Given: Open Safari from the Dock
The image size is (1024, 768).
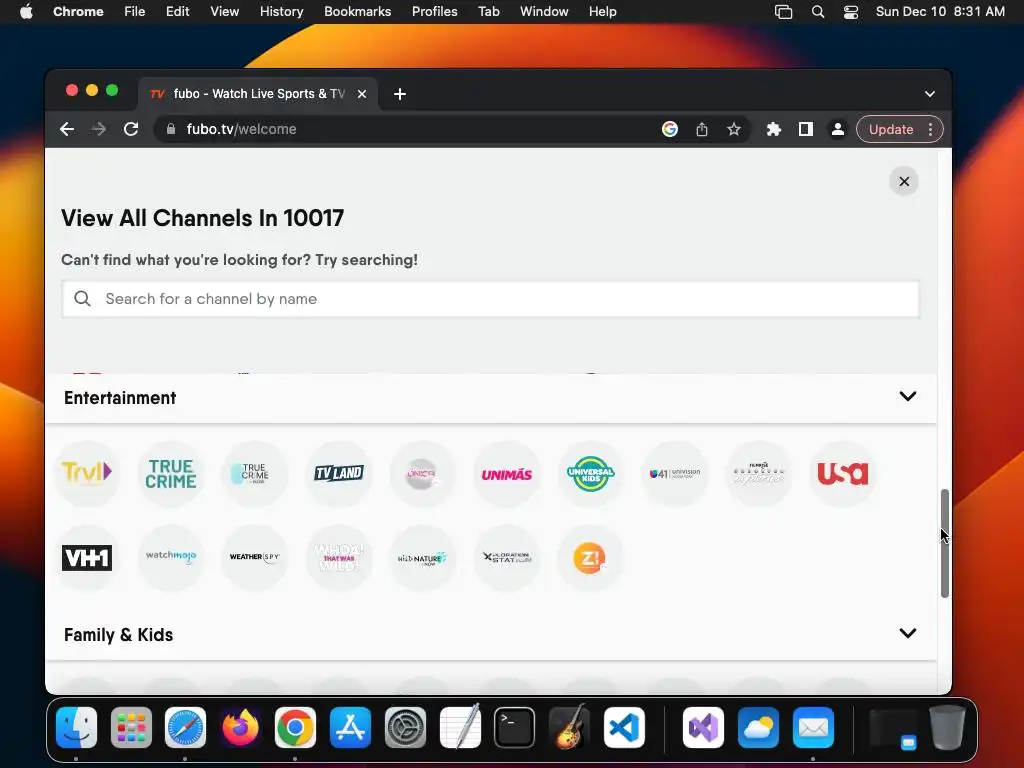Looking at the screenshot, I should click(x=185, y=728).
